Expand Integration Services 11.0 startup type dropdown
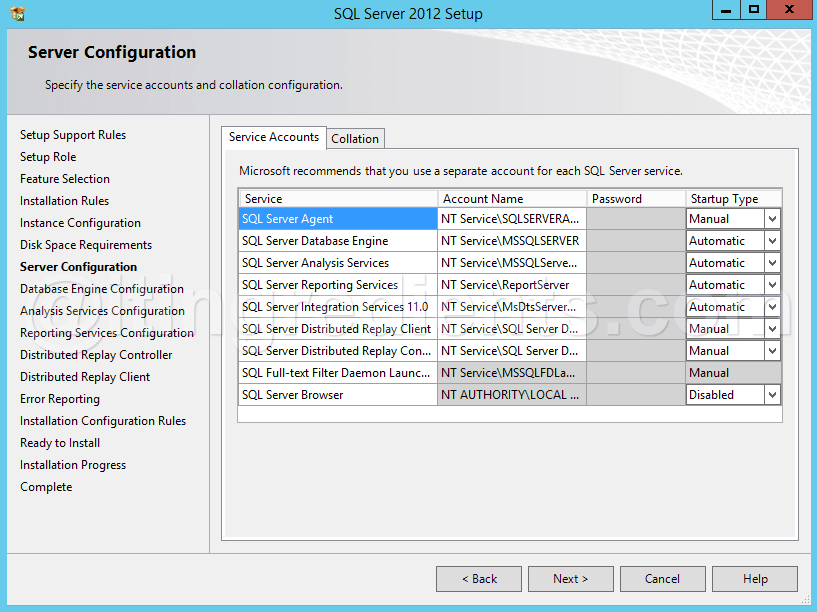This screenshot has width=817, height=612. click(772, 307)
